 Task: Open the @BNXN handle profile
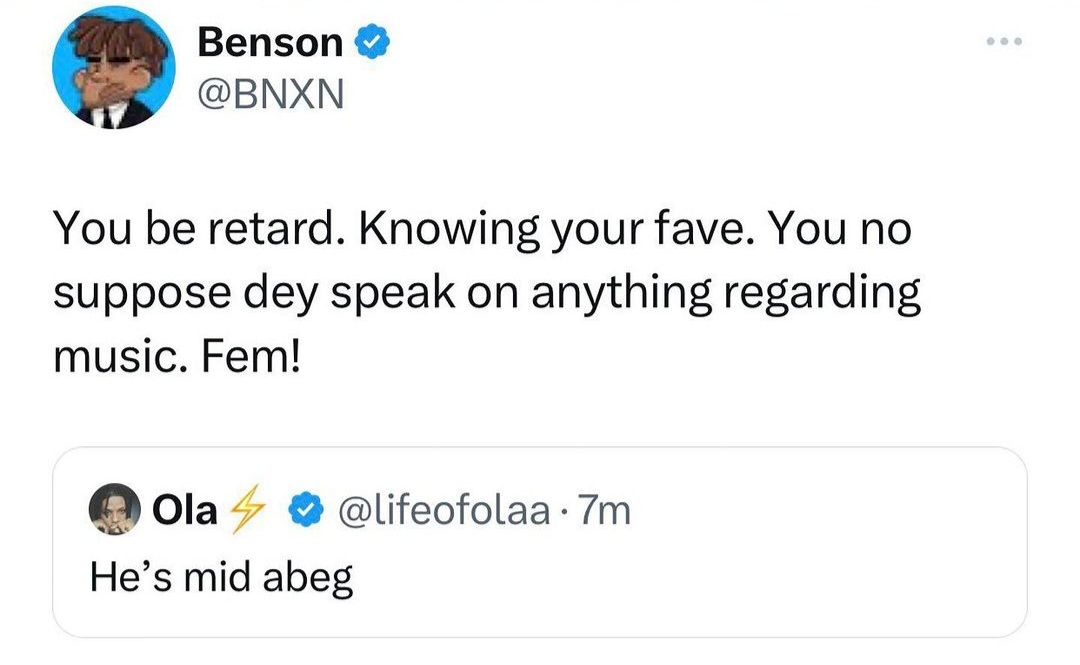click(x=270, y=96)
